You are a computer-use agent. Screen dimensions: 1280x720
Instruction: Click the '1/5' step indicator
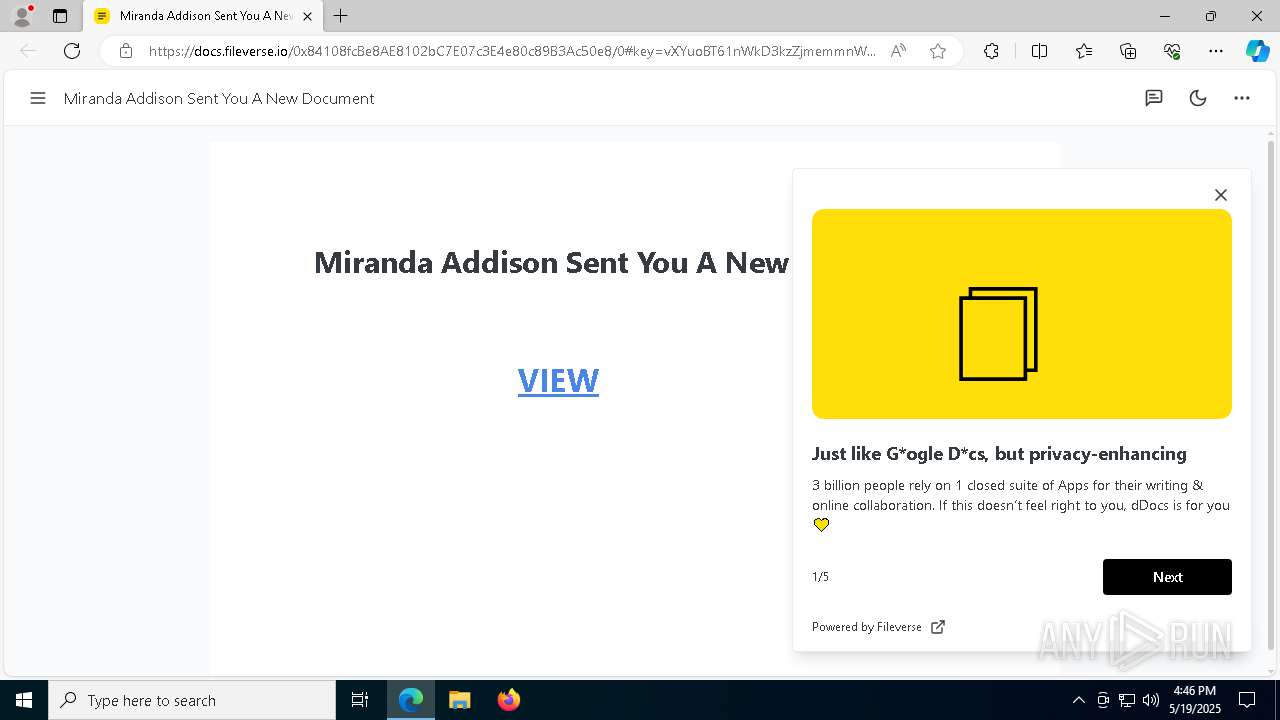click(820, 577)
